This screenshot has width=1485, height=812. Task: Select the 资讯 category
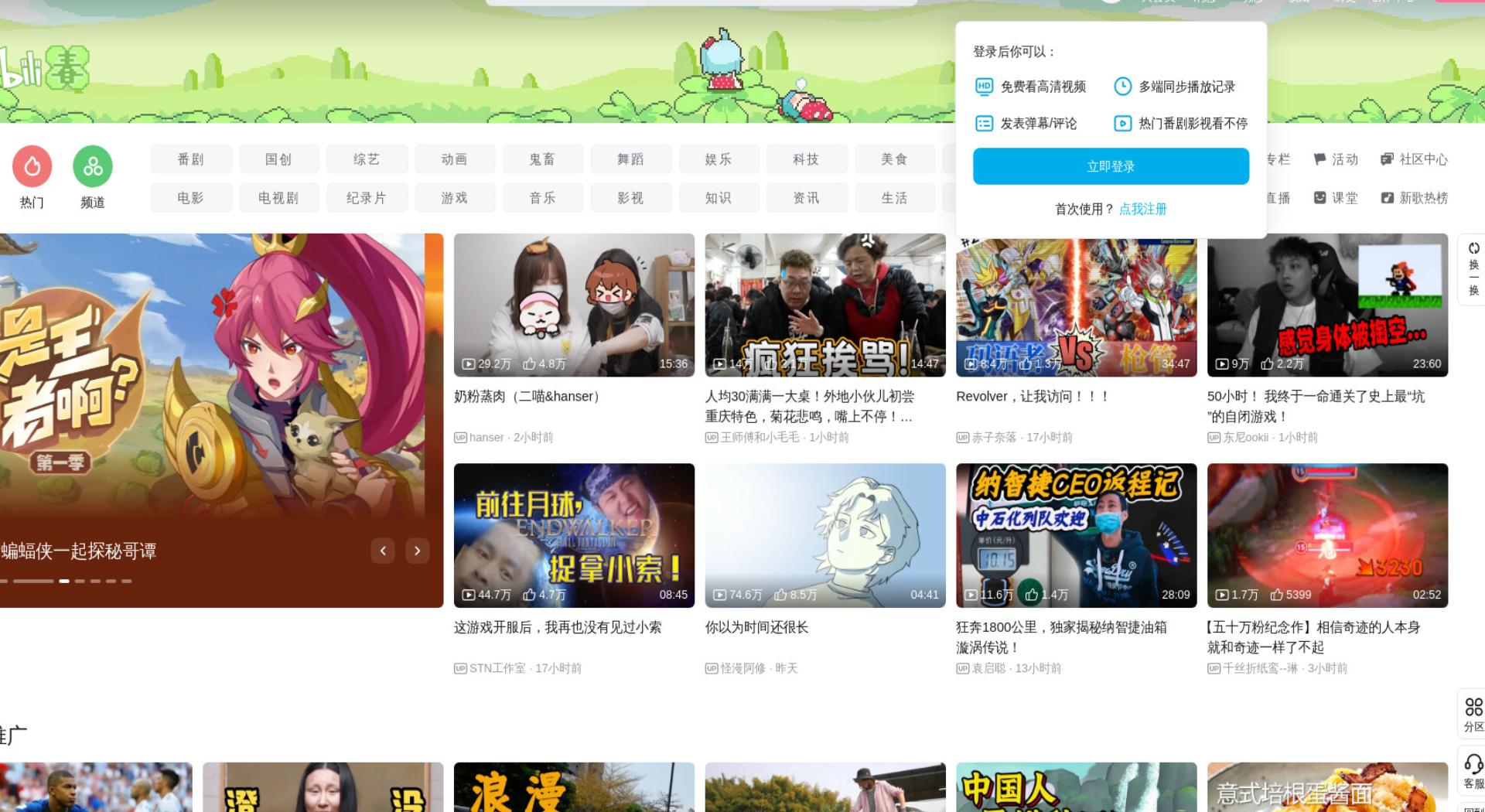coord(806,198)
